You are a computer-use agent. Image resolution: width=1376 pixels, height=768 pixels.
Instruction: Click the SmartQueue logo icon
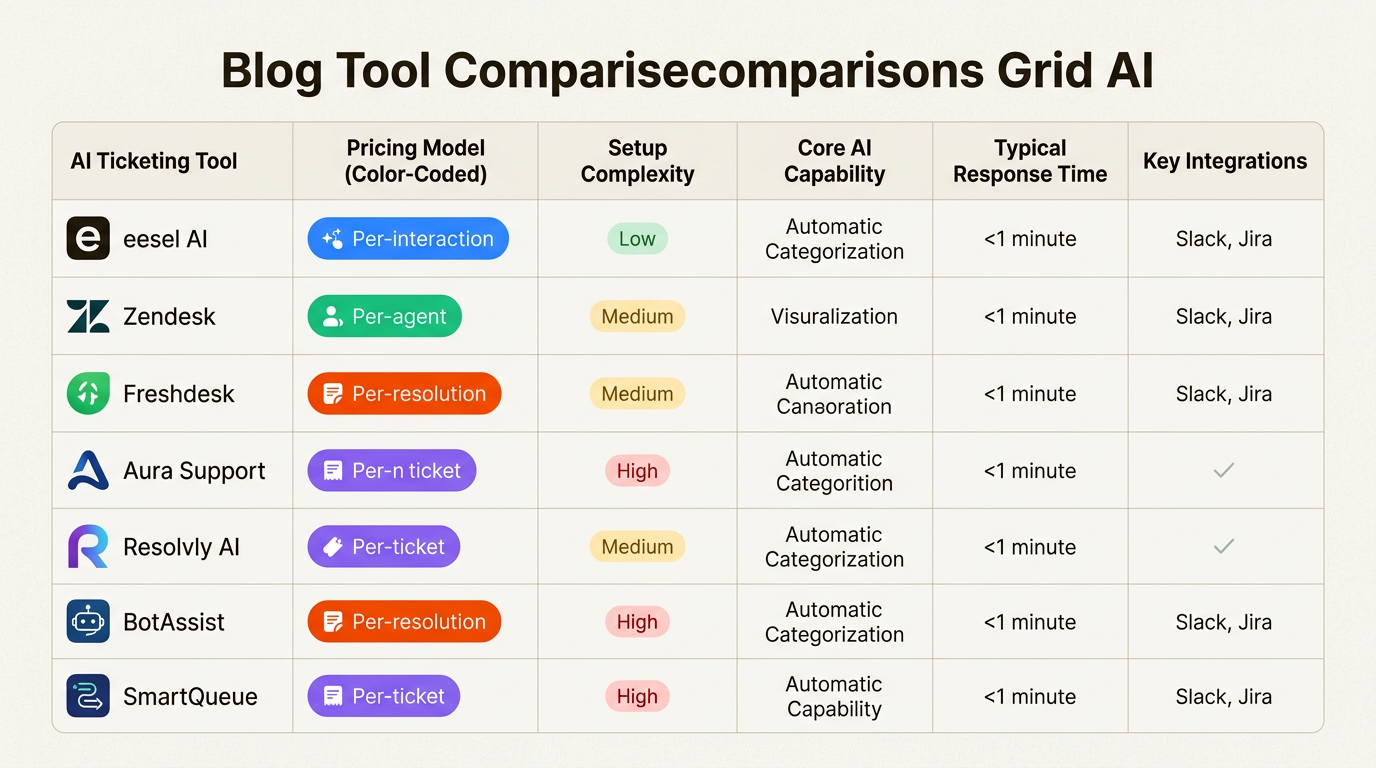point(88,697)
